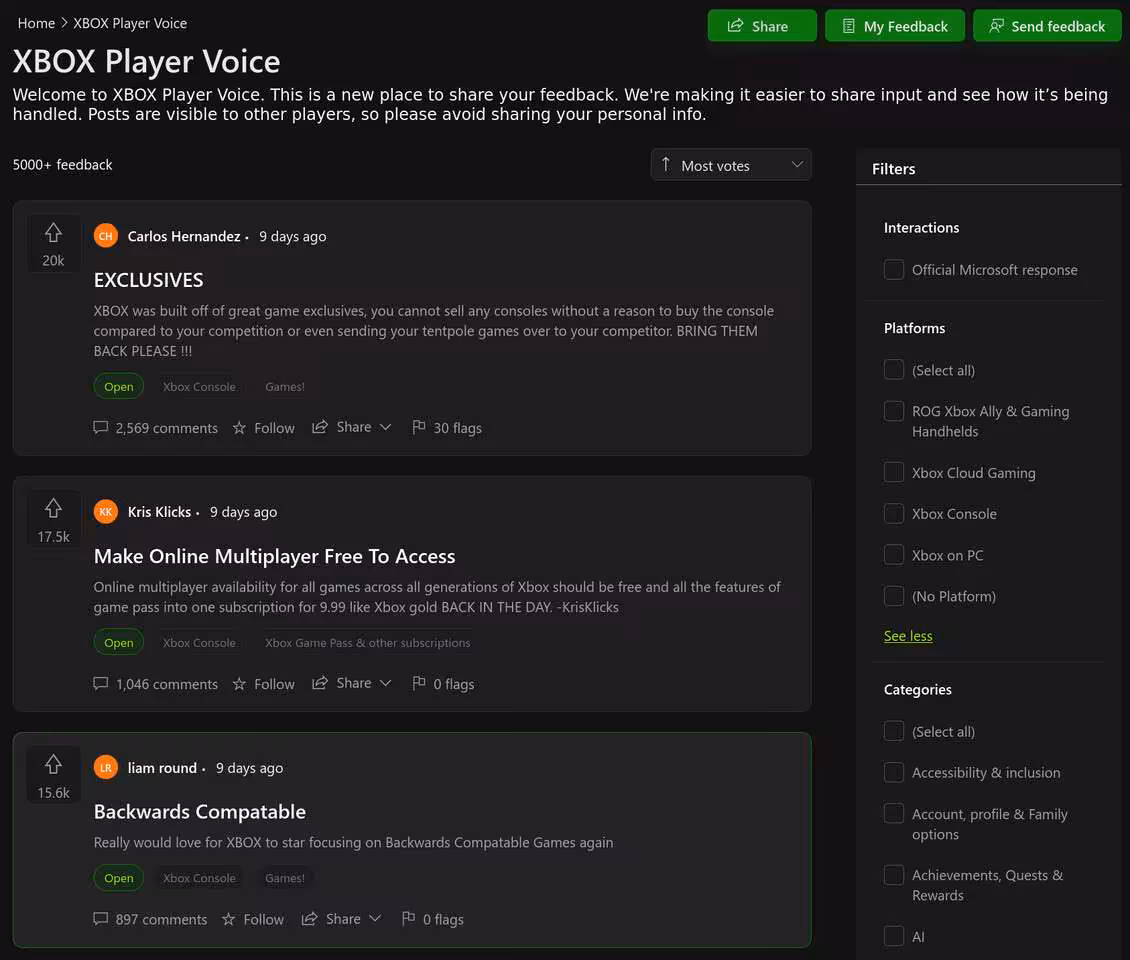The width and height of the screenshot is (1130, 960).
Task: Open Make Online Multiplayer Free To Access
Action: coord(275,556)
